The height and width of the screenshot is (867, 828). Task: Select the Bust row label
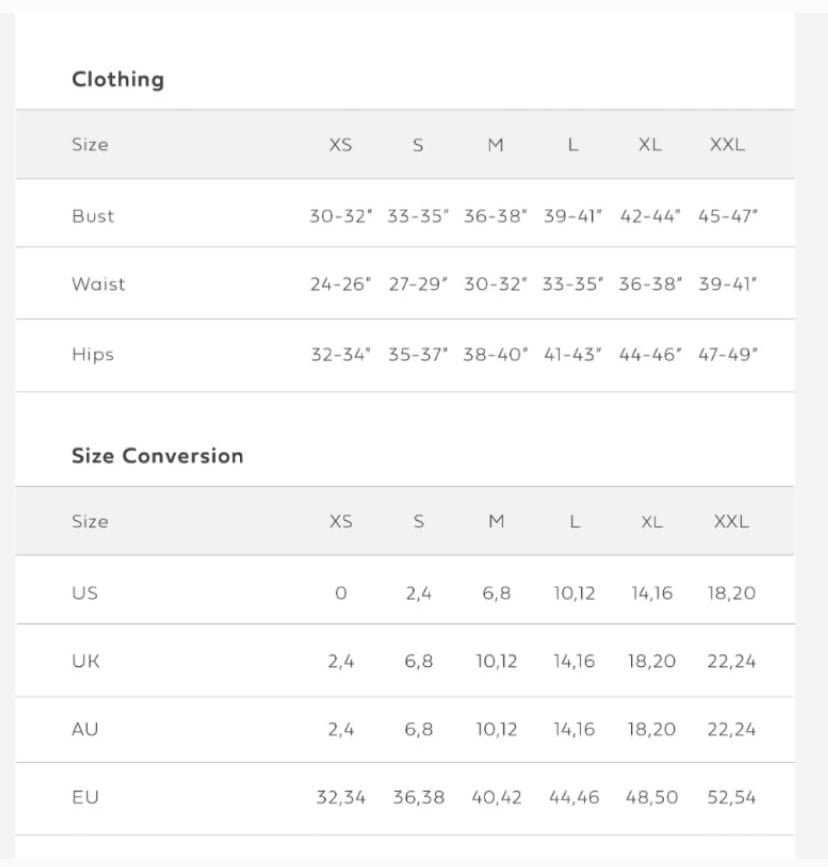93,216
